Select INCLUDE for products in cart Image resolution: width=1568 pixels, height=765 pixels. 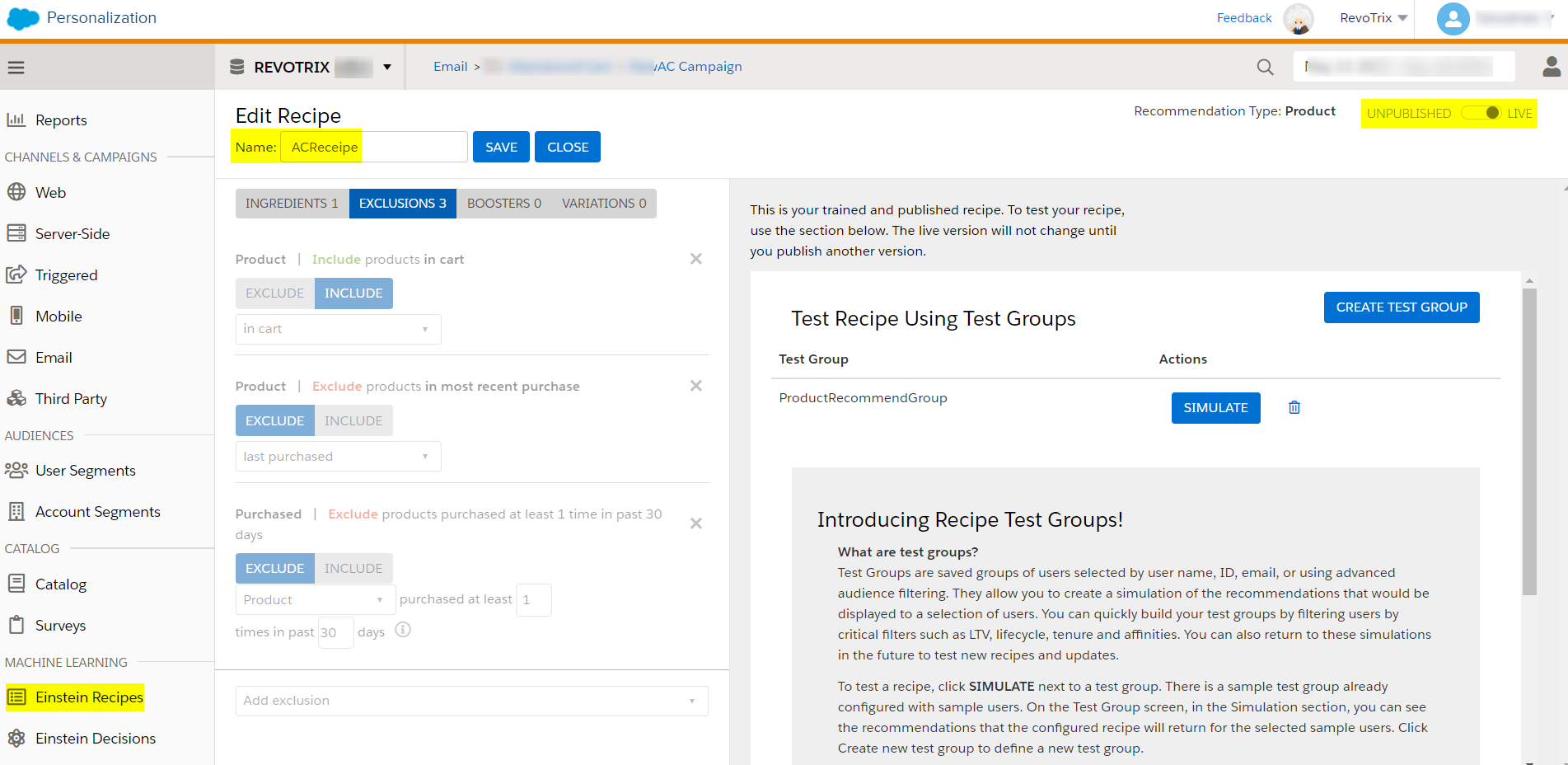click(x=353, y=293)
